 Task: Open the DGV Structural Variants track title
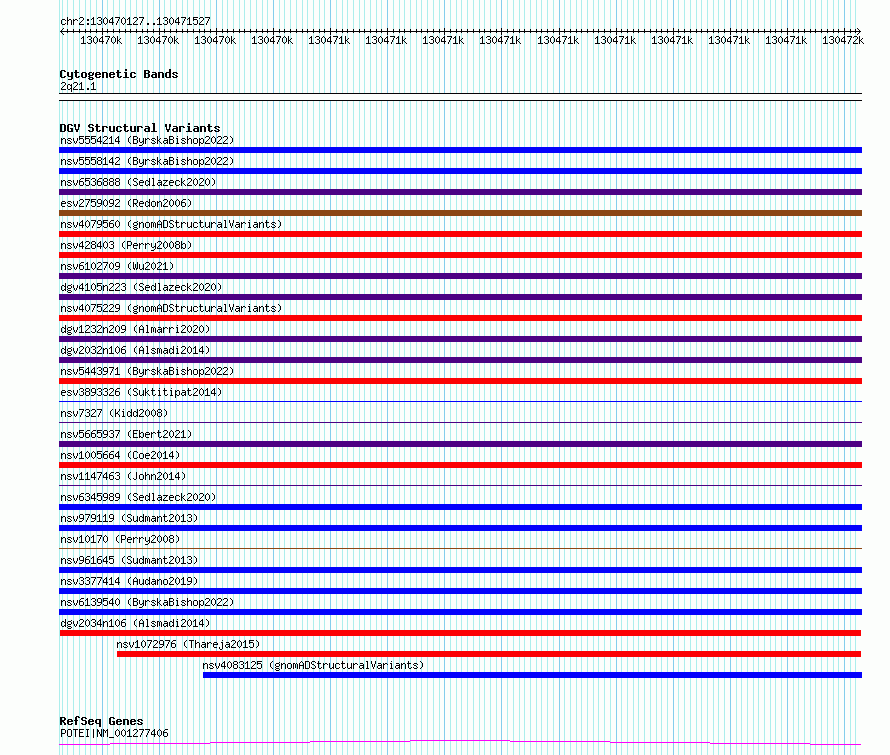[140, 128]
